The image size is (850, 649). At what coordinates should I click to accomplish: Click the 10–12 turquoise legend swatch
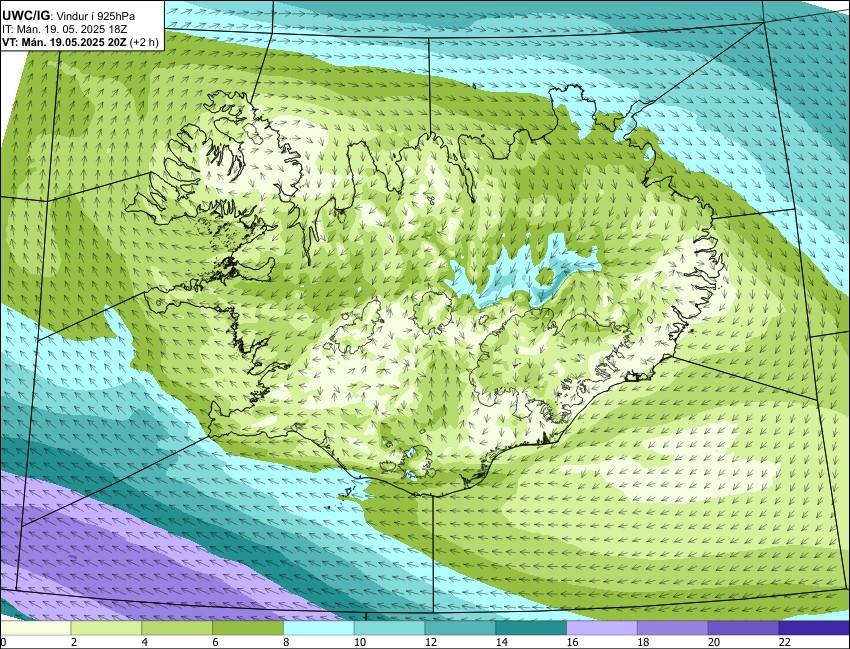389,628
